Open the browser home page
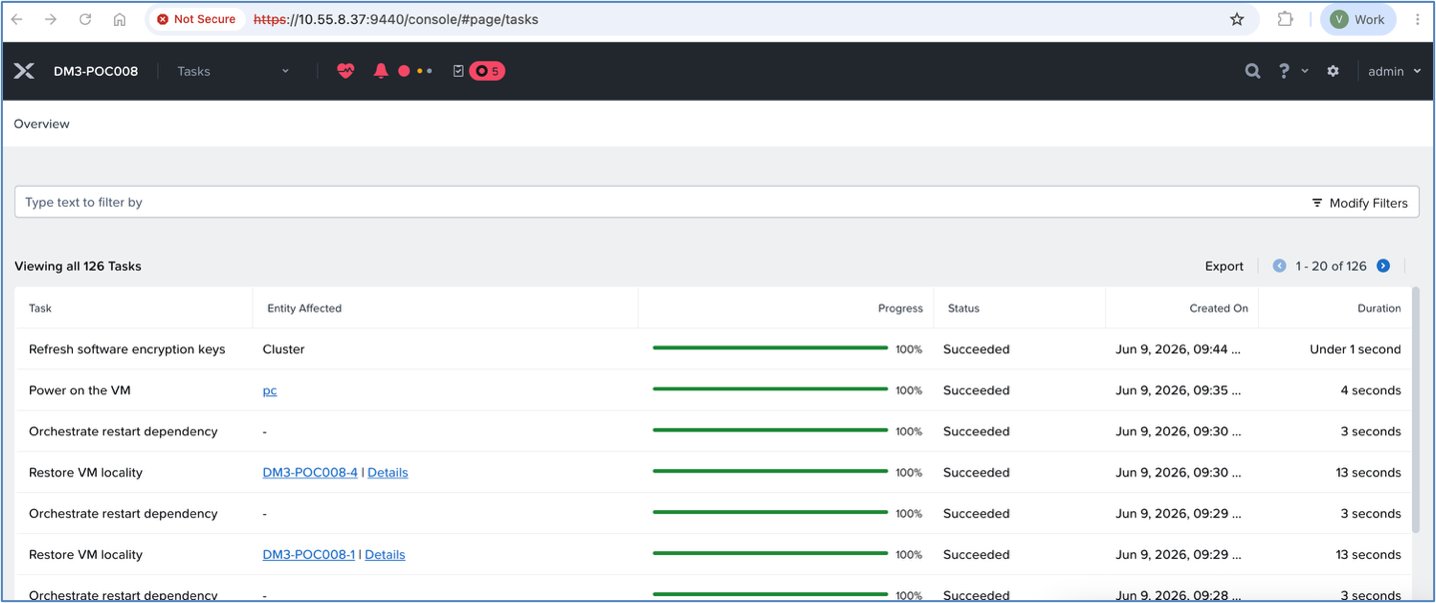The height and width of the screenshot is (603, 1436). coord(119,19)
